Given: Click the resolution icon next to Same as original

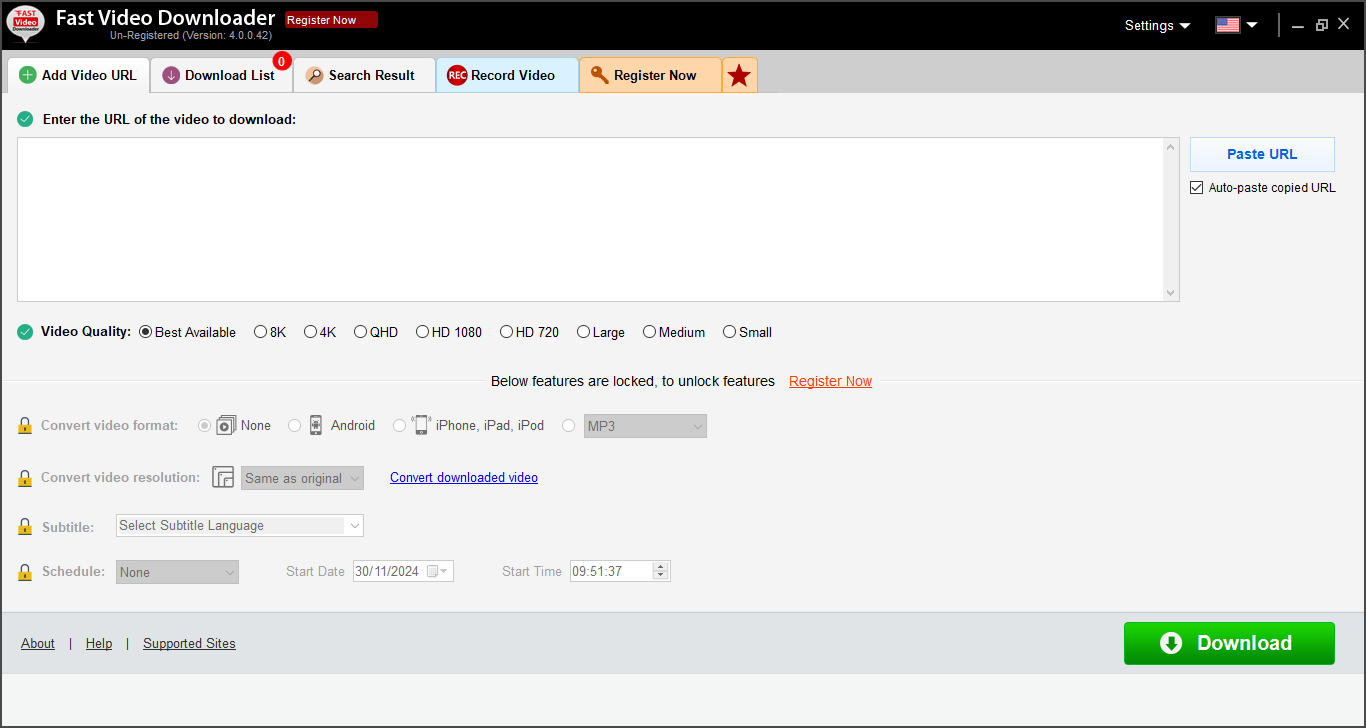Looking at the screenshot, I should [223, 477].
